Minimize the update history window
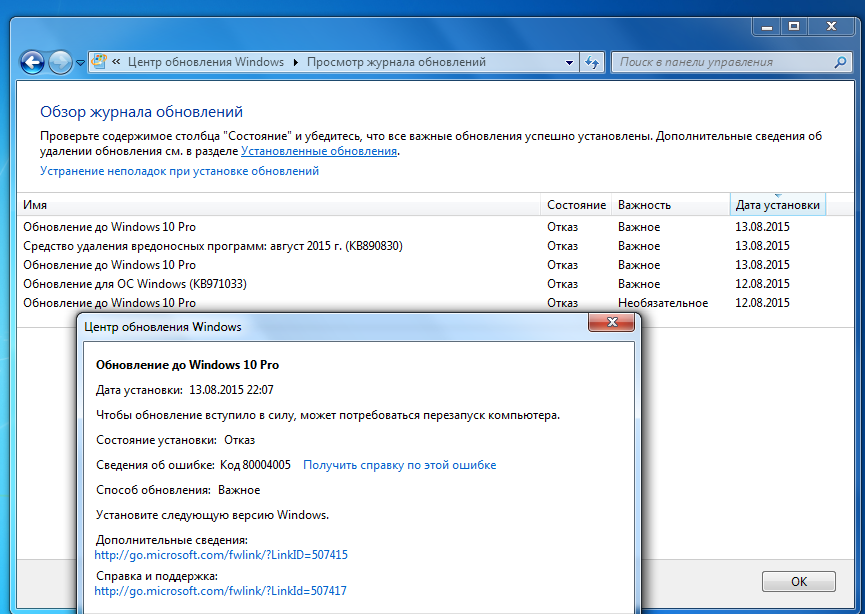865x614 pixels. (767, 26)
